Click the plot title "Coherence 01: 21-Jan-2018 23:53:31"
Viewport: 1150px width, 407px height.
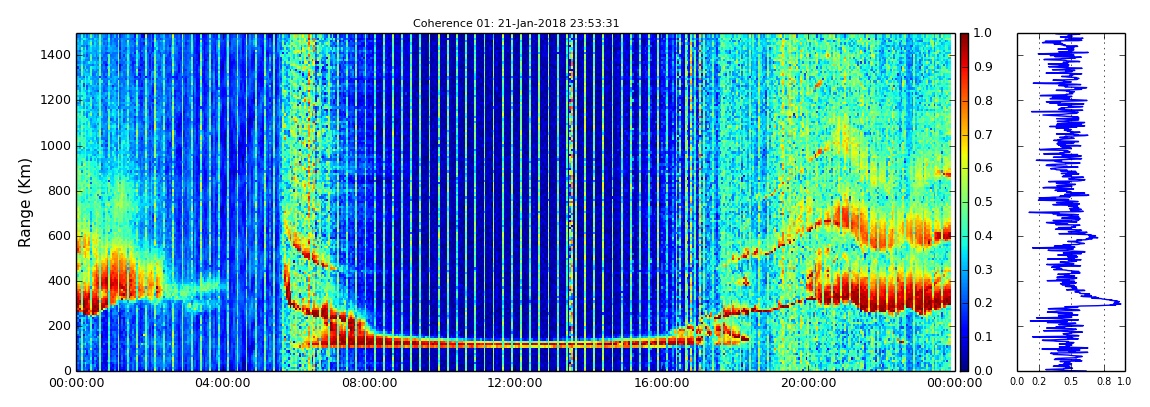[516, 23]
